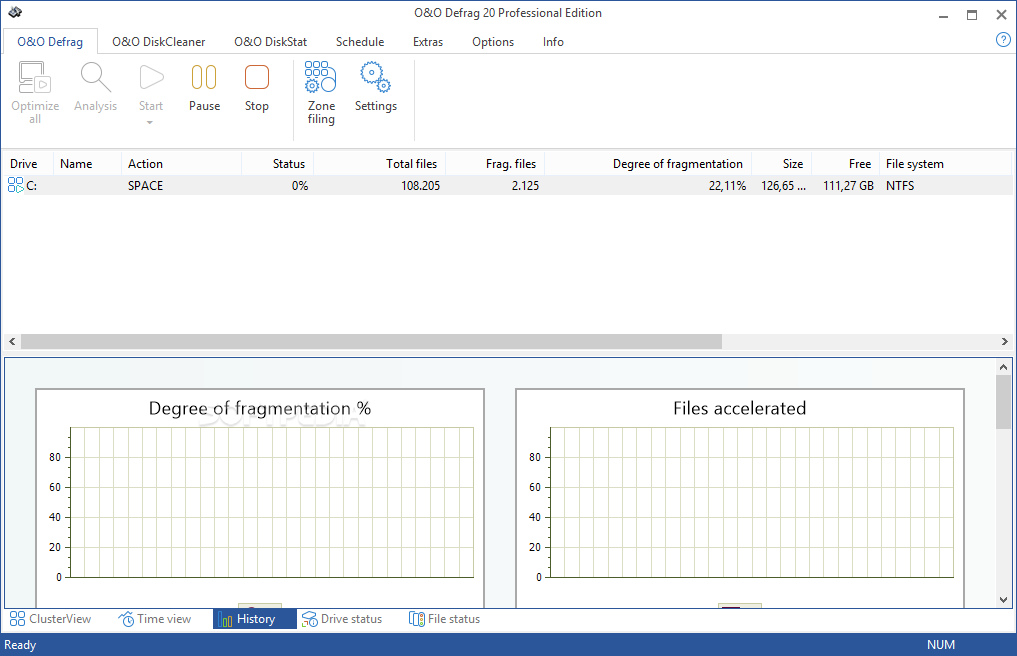Click the Files accelerated chart

click(x=740, y=498)
